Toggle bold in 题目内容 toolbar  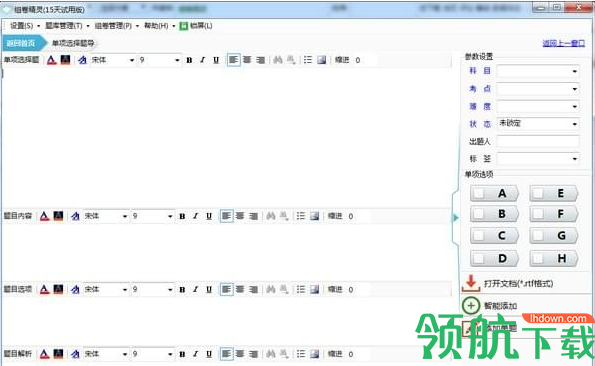(x=182, y=216)
